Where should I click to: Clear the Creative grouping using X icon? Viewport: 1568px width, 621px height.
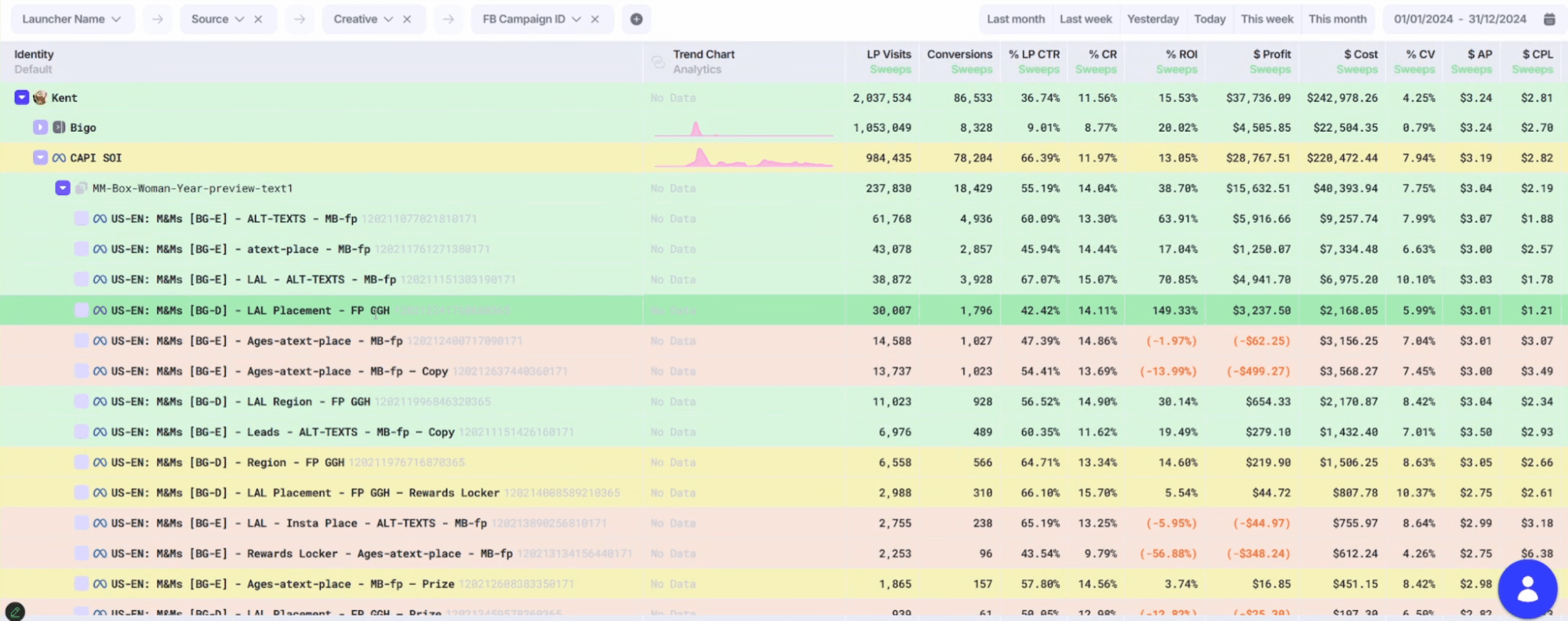pyautogui.click(x=407, y=19)
